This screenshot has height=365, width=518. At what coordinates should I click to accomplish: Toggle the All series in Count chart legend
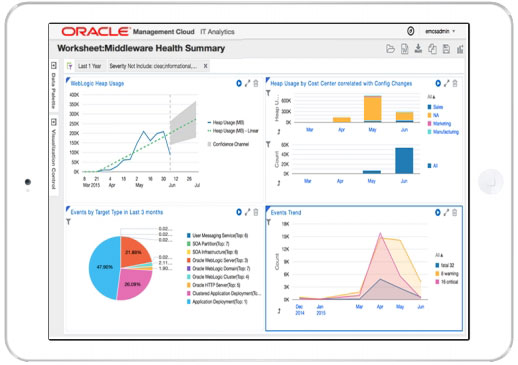433,166
